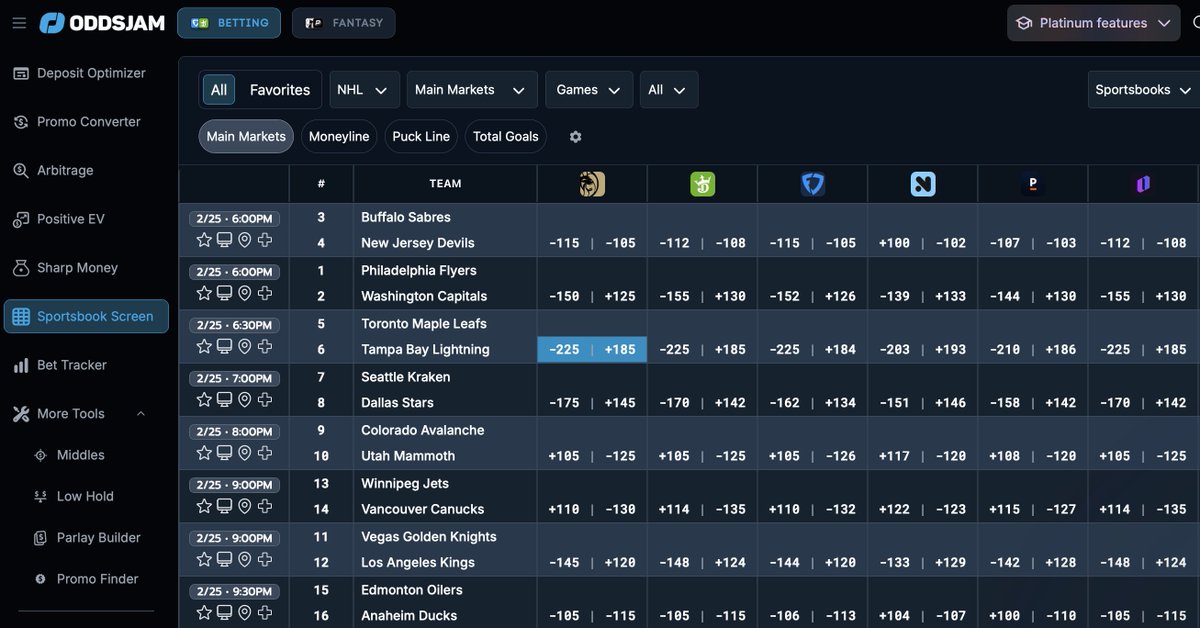Click the highlighted -225 odds for Tampa Bay Lightning
Screen dimensions: 1200x628
[564, 349]
